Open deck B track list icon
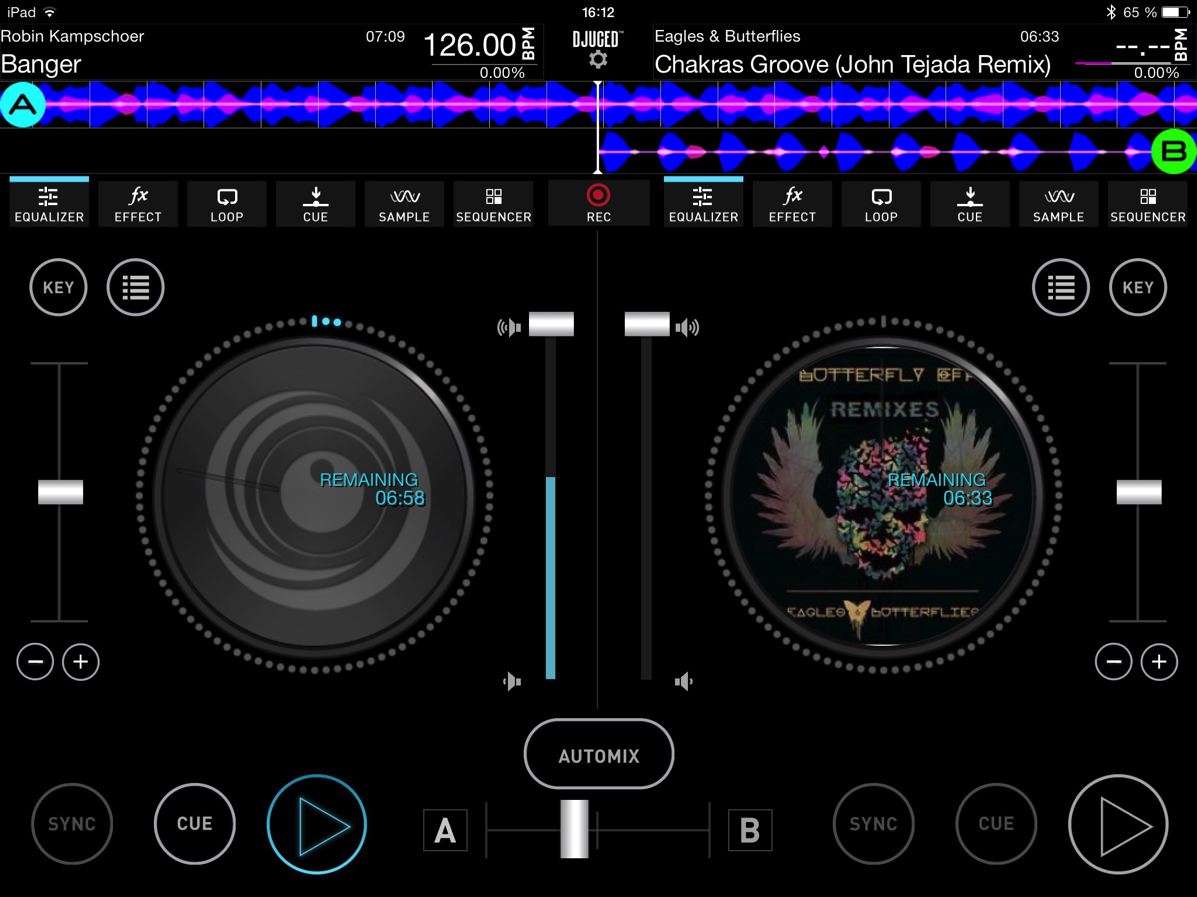Screen dimensions: 1197x897 coord(1060,288)
